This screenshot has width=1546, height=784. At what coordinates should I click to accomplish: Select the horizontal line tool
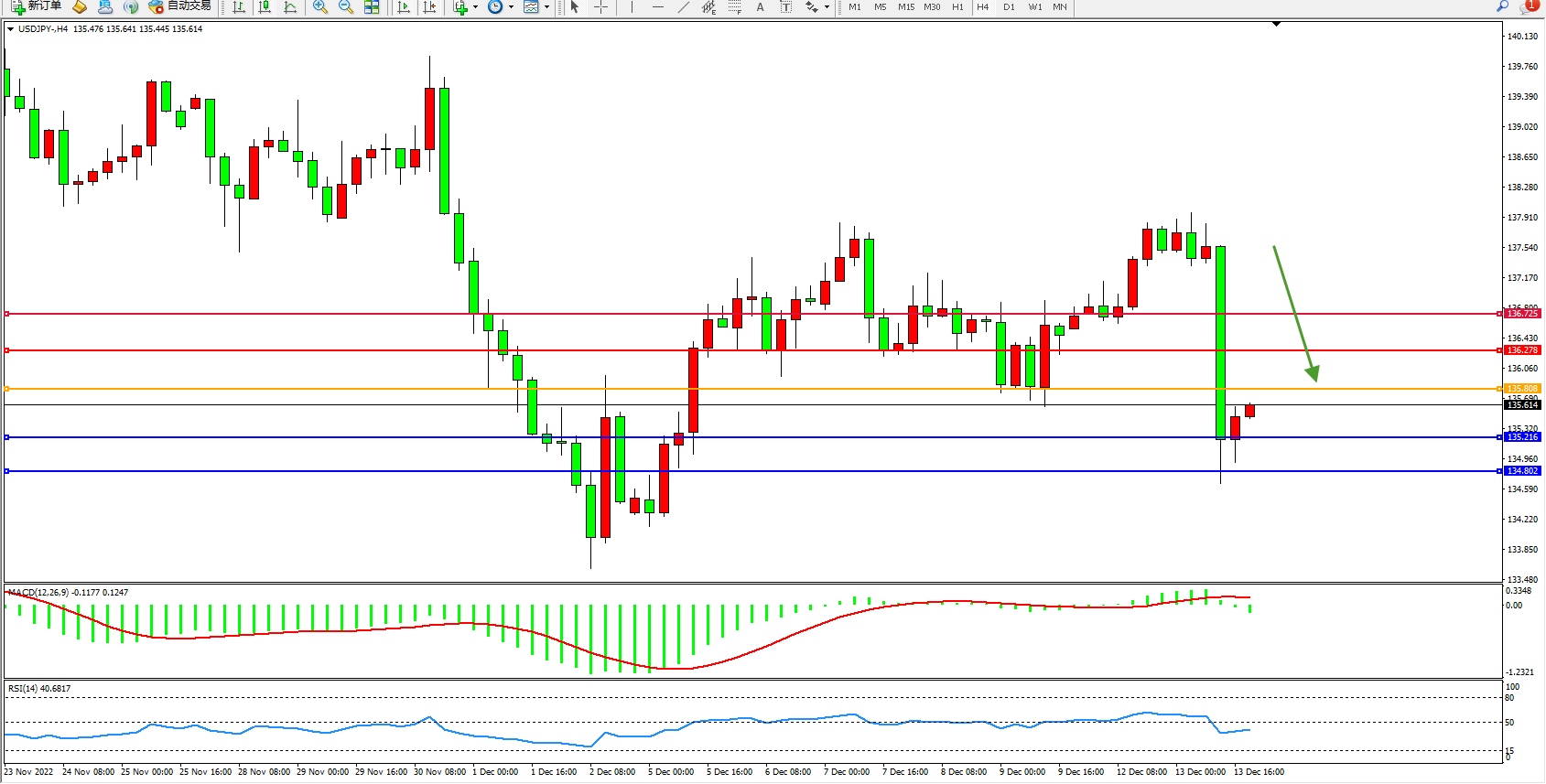(x=657, y=7)
